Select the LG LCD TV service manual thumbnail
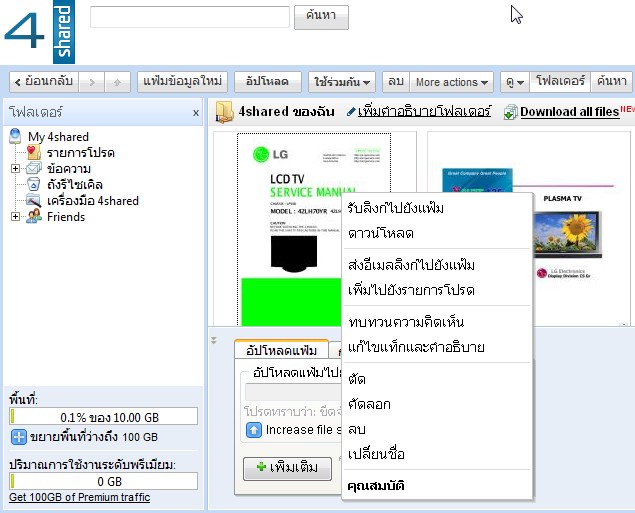635x513 pixels. pyautogui.click(x=314, y=229)
